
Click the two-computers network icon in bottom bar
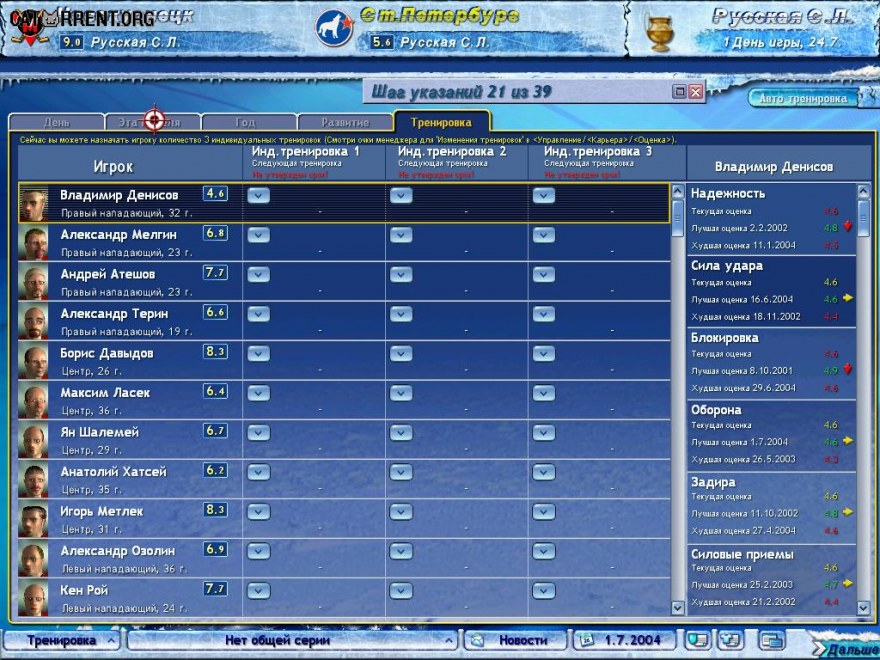tap(731, 640)
